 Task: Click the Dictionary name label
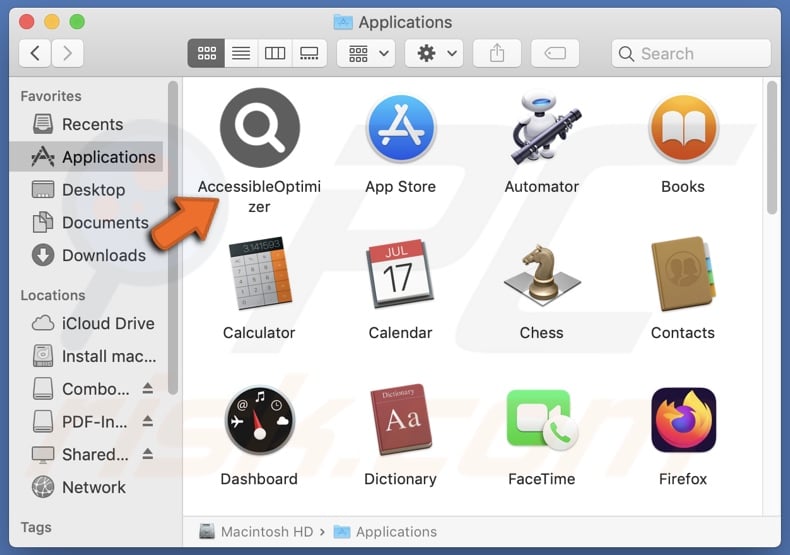(401, 478)
